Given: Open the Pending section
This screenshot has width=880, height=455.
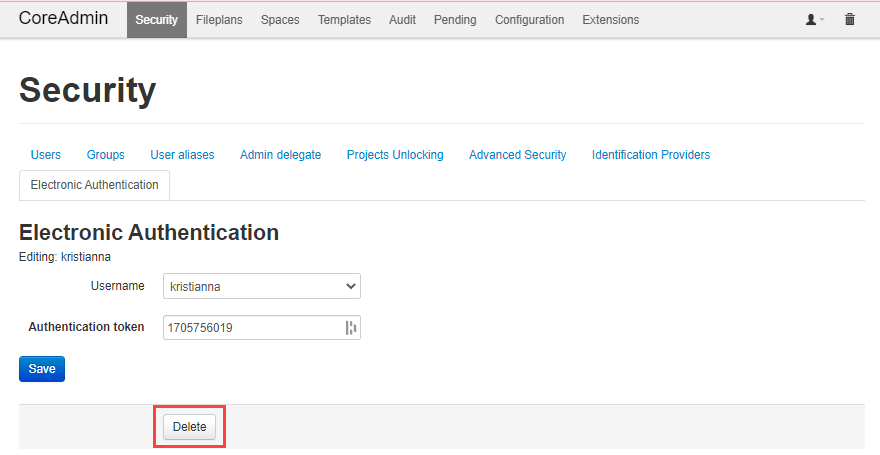Looking at the screenshot, I should [455, 20].
